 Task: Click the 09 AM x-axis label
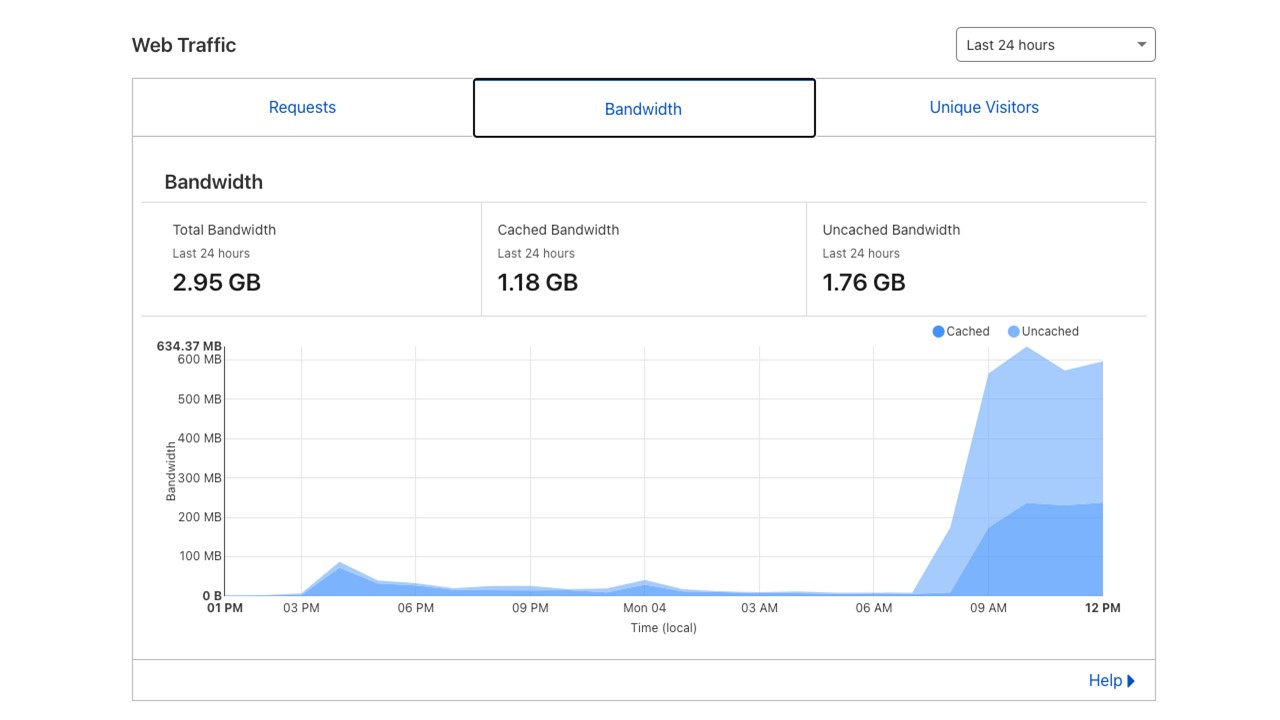coord(988,608)
